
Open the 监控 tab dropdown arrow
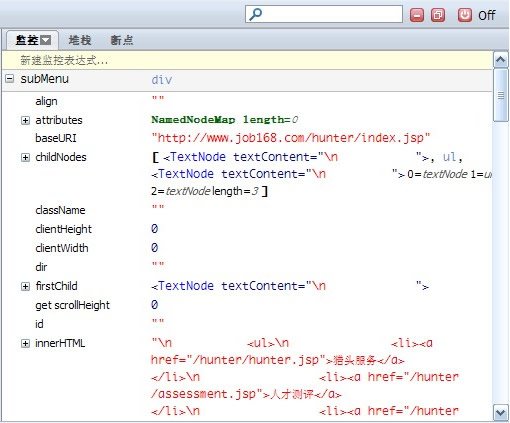tap(45, 40)
